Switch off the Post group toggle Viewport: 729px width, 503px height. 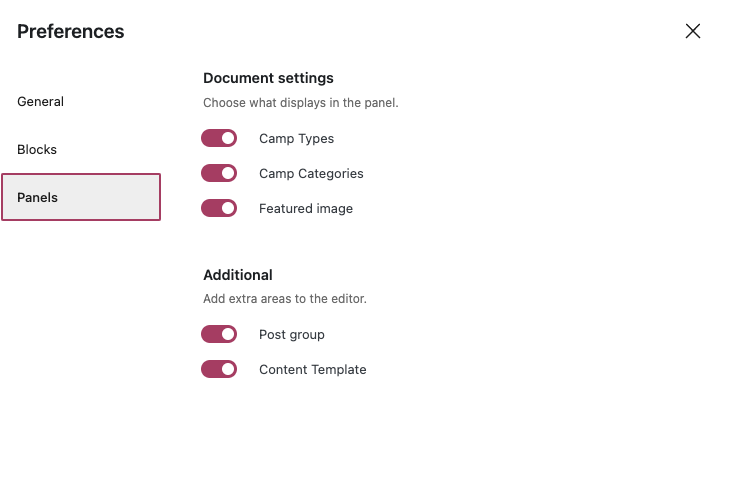pos(219,334)
